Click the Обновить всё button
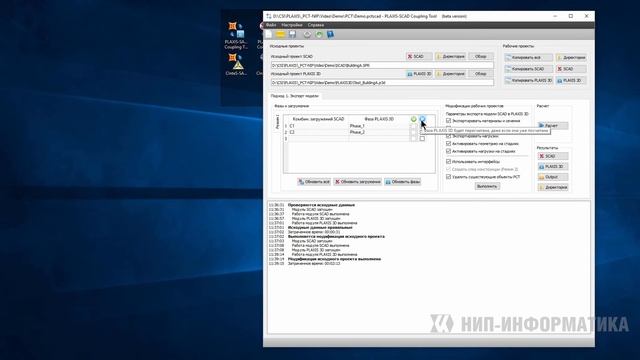This screenshot has height=360, width=640. (314, 182)
